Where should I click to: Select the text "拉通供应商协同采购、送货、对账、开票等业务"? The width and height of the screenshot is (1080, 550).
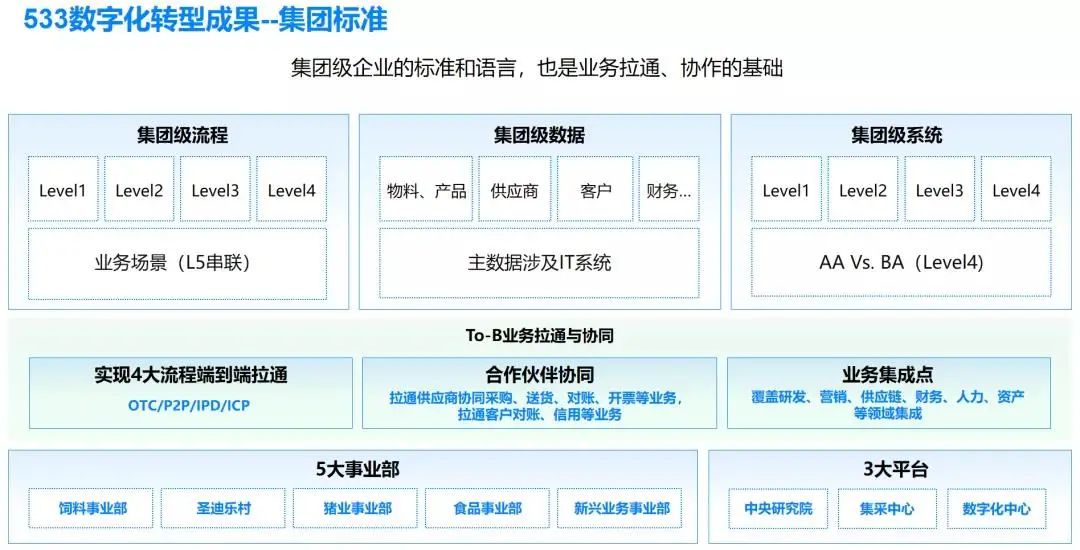[x=534, y=398]
